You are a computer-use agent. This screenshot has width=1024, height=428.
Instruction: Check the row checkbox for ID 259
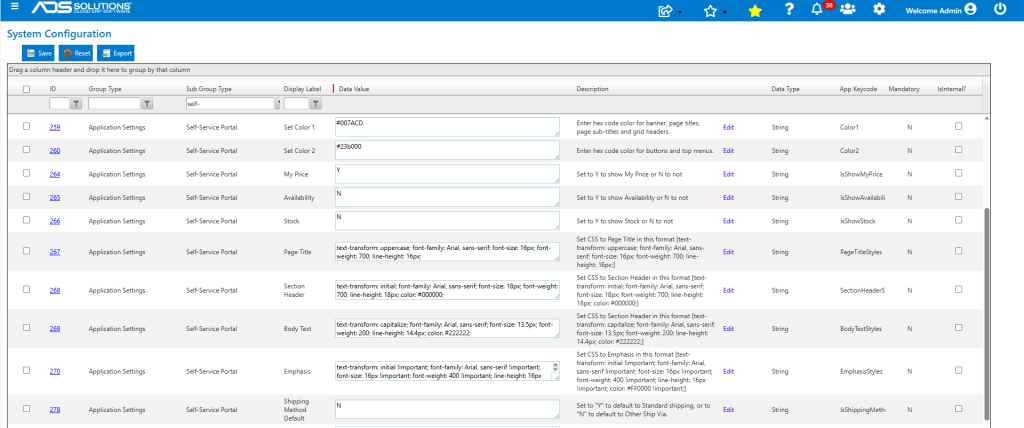click(27, 126)
